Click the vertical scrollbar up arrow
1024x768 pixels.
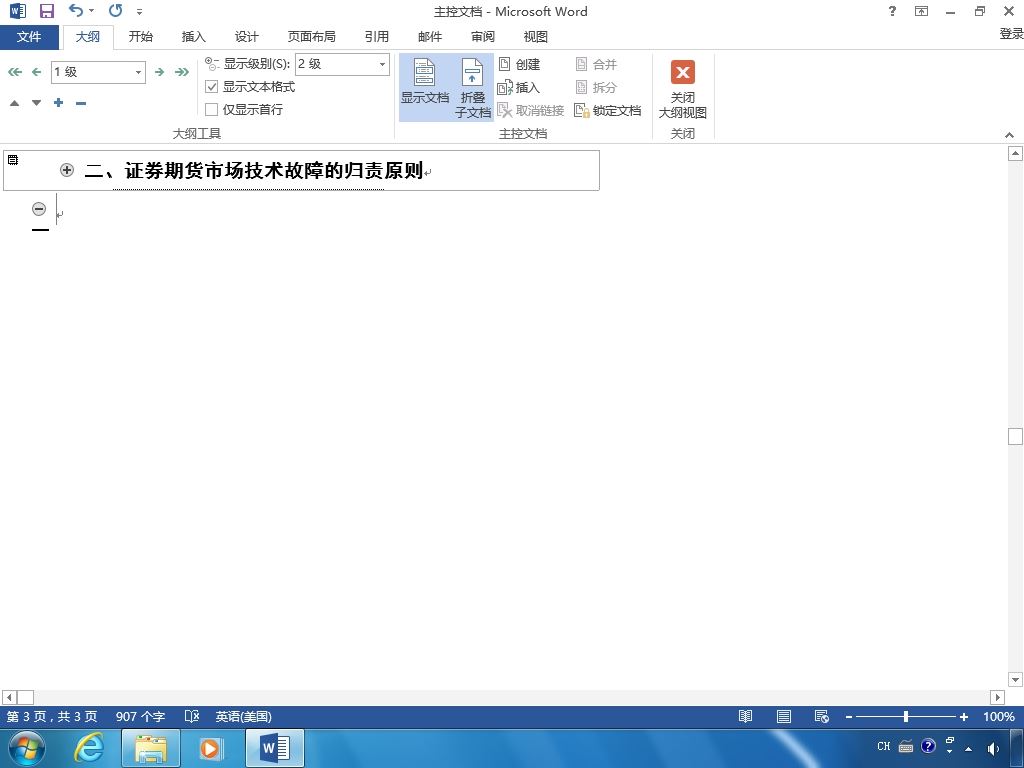tap(1015, 153)
